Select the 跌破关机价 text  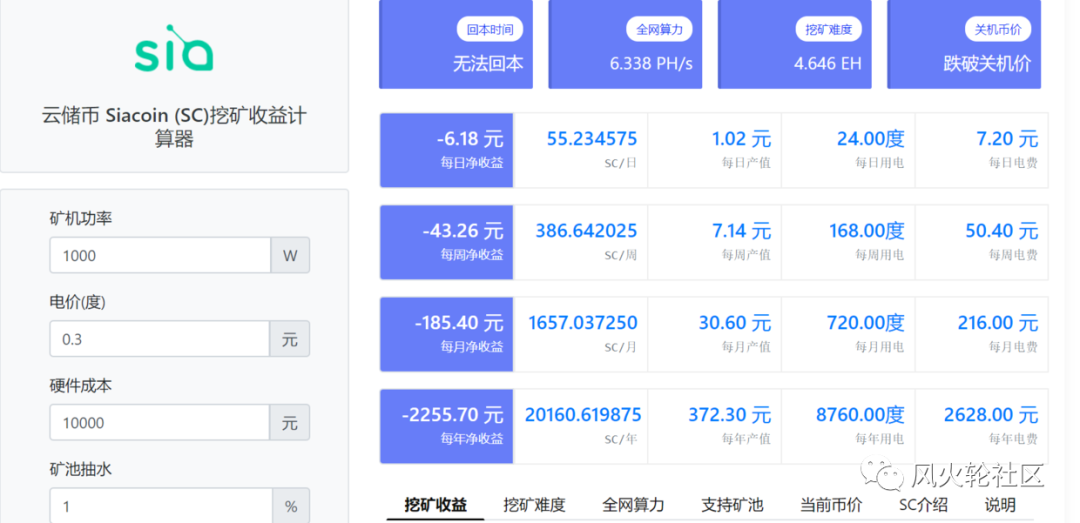988,64
